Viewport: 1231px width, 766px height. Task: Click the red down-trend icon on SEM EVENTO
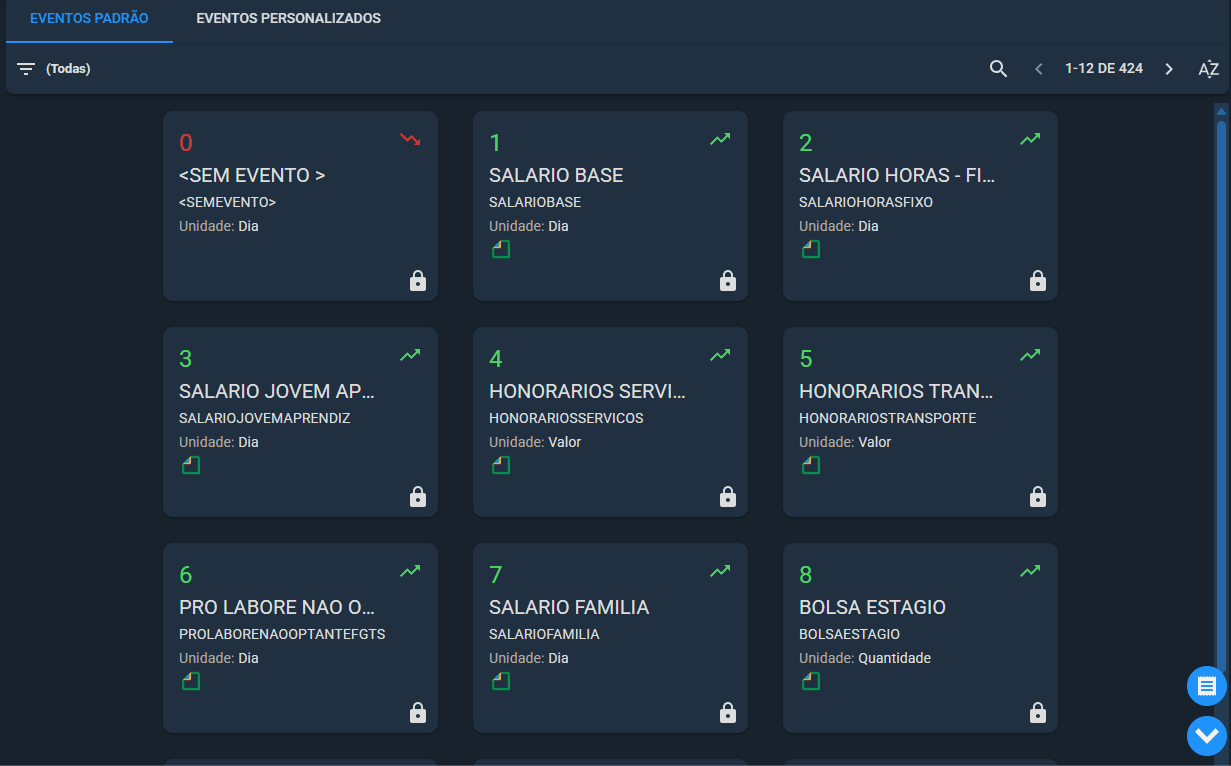click(410, 139)
